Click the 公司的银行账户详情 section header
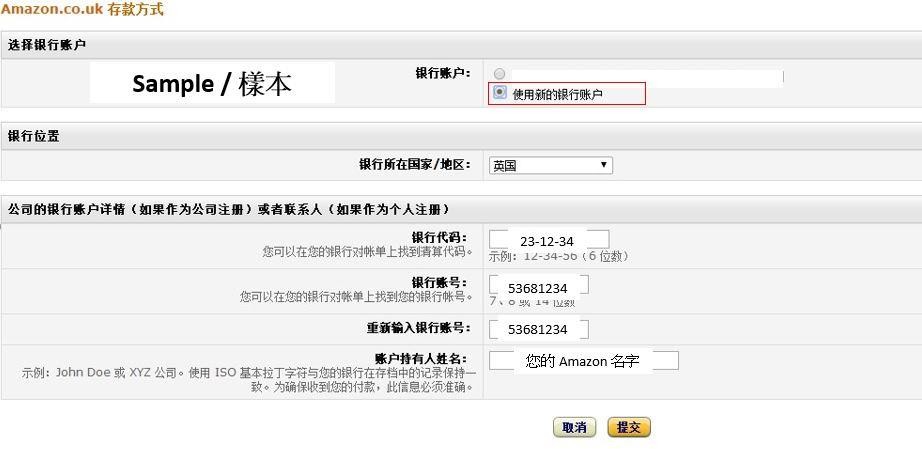The image size is (922, 449). (x=228, y=210)
